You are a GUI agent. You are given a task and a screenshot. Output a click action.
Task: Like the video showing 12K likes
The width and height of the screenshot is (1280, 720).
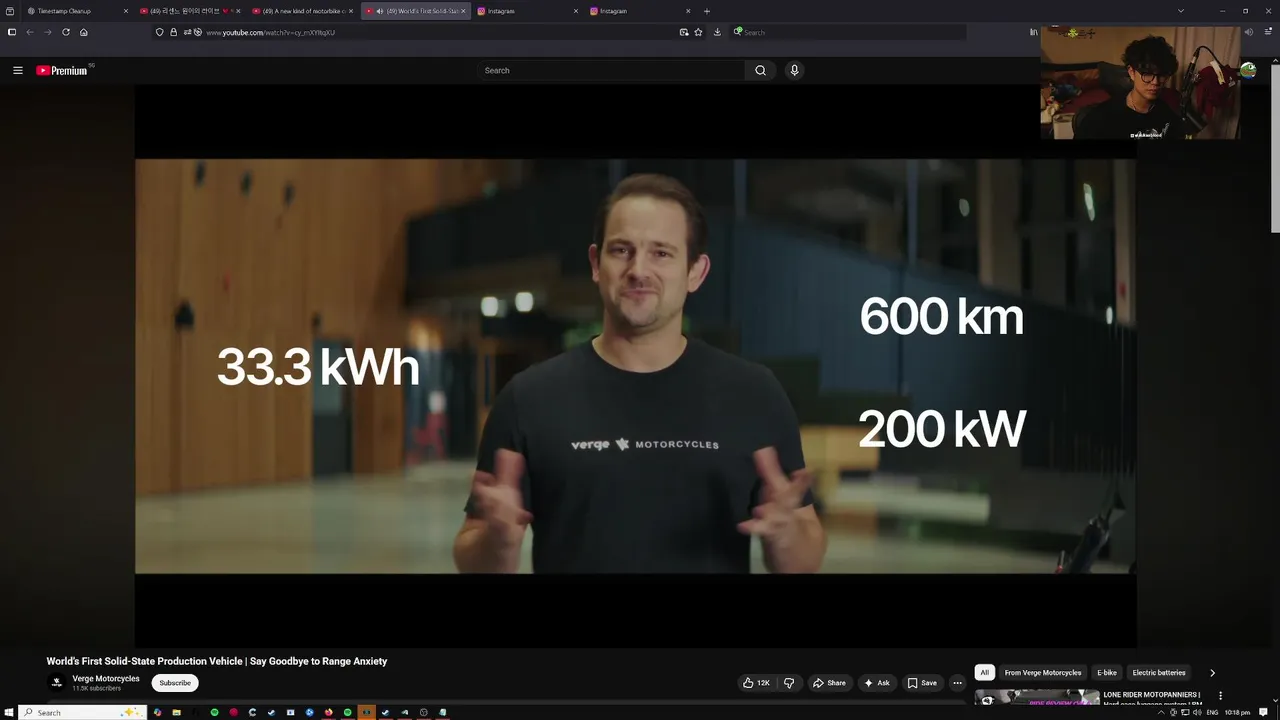(756, 683)
